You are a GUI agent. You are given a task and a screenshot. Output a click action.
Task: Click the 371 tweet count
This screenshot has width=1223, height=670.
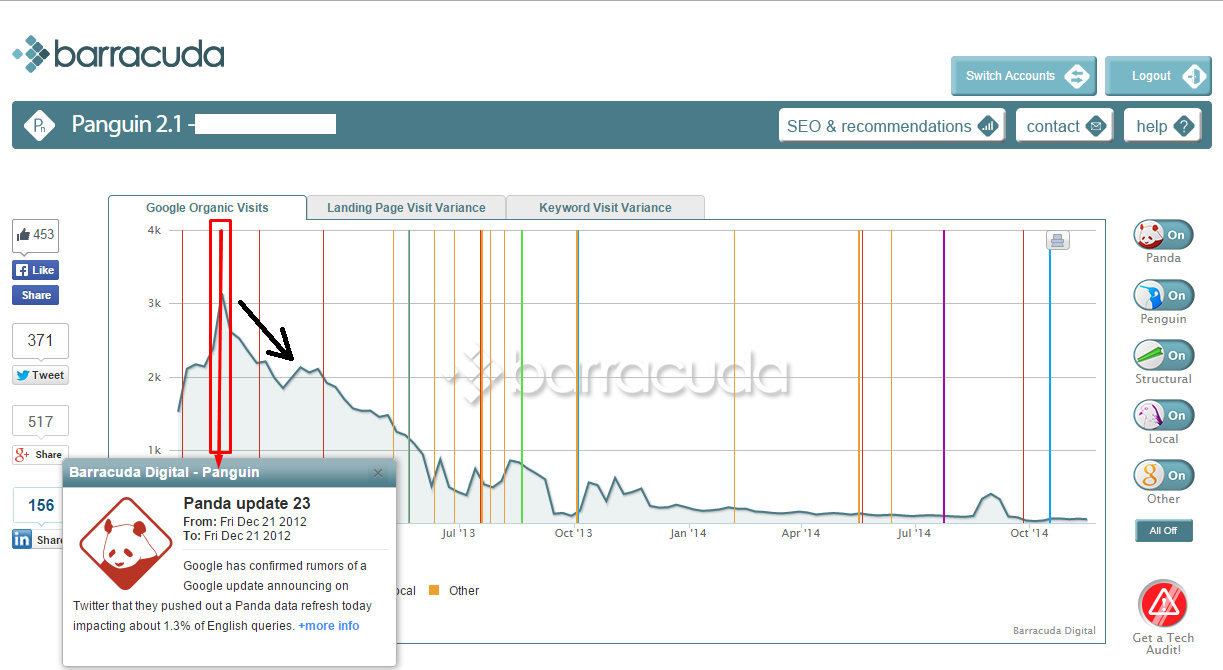(x=40, y=341)
